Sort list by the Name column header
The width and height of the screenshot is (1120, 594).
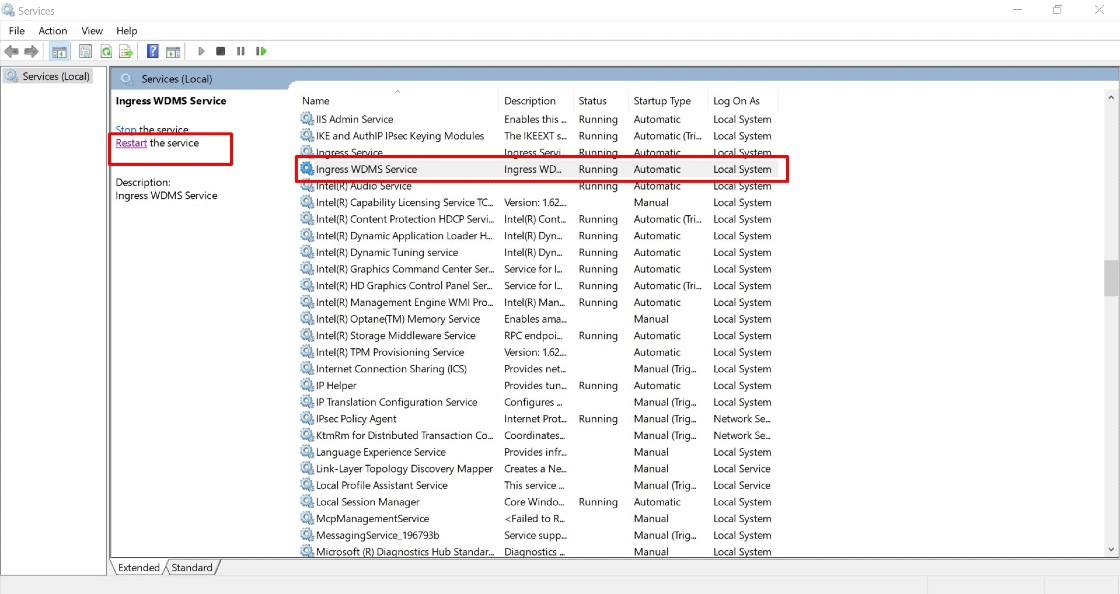[316, 101]
